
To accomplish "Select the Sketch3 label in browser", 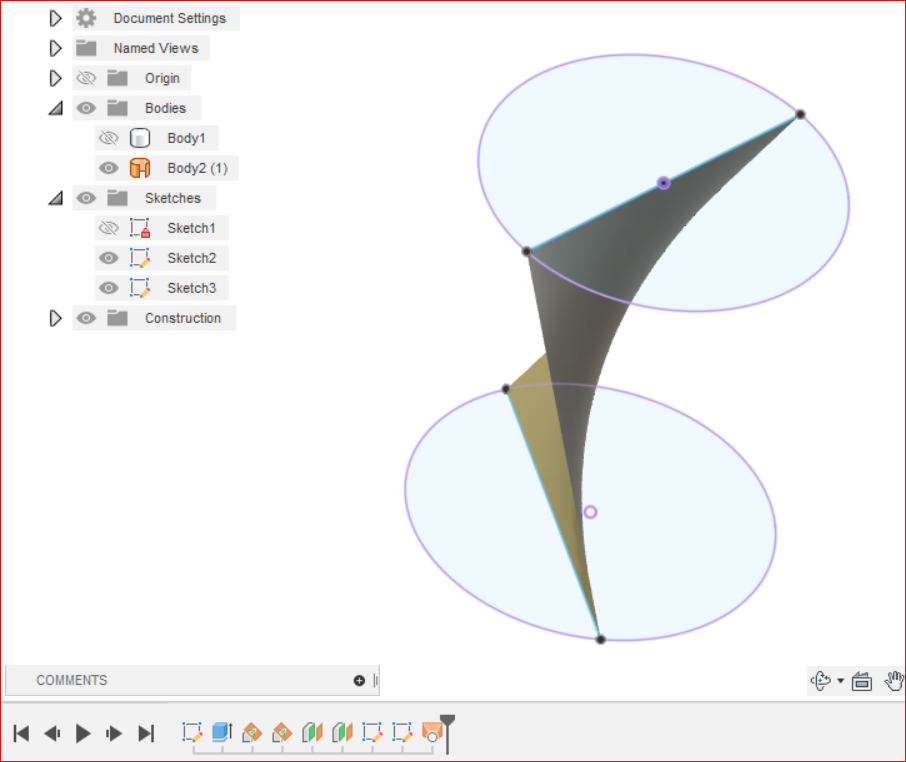I will [x=191, y=288].
